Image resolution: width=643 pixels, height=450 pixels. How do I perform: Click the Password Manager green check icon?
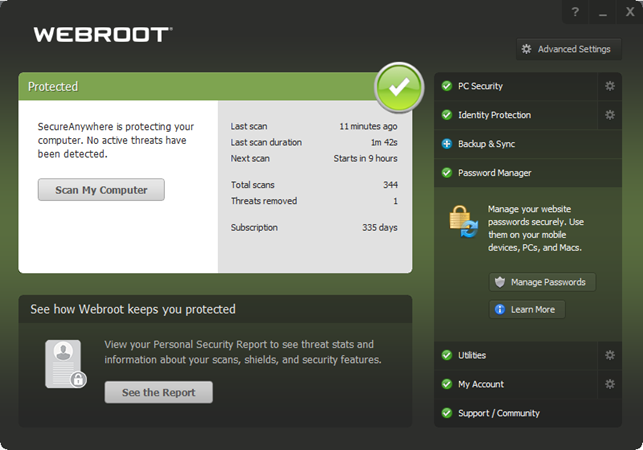pyautogui.click(x=447, y=173)
